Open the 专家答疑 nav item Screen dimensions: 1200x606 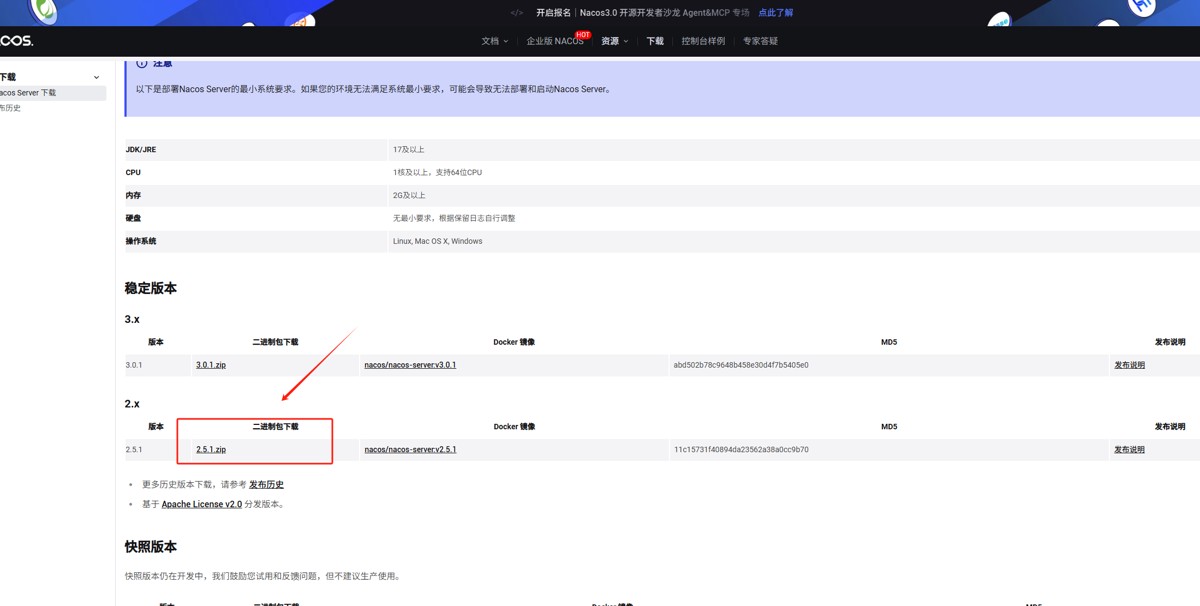760,41
